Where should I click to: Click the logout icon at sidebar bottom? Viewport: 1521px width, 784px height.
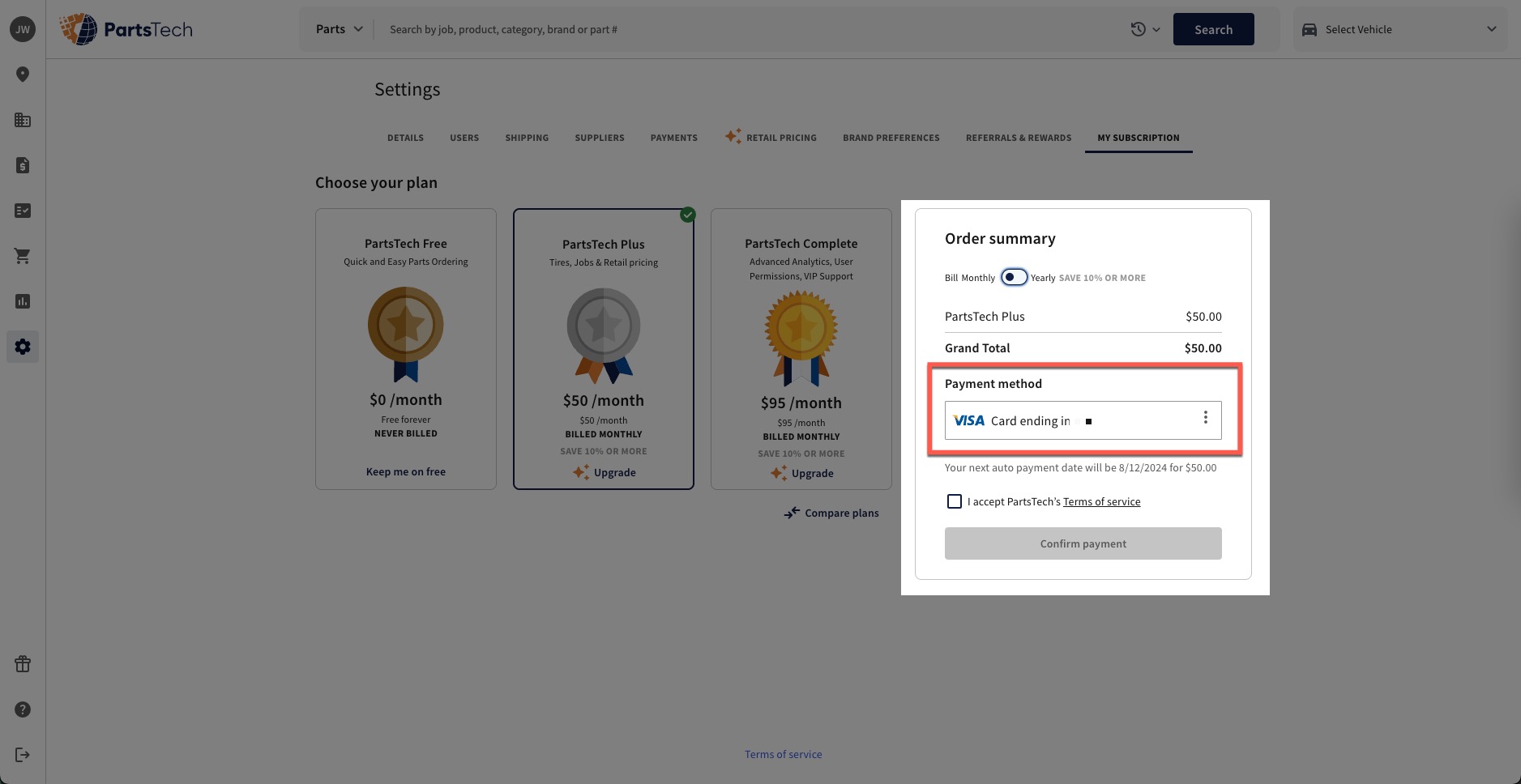22,754
